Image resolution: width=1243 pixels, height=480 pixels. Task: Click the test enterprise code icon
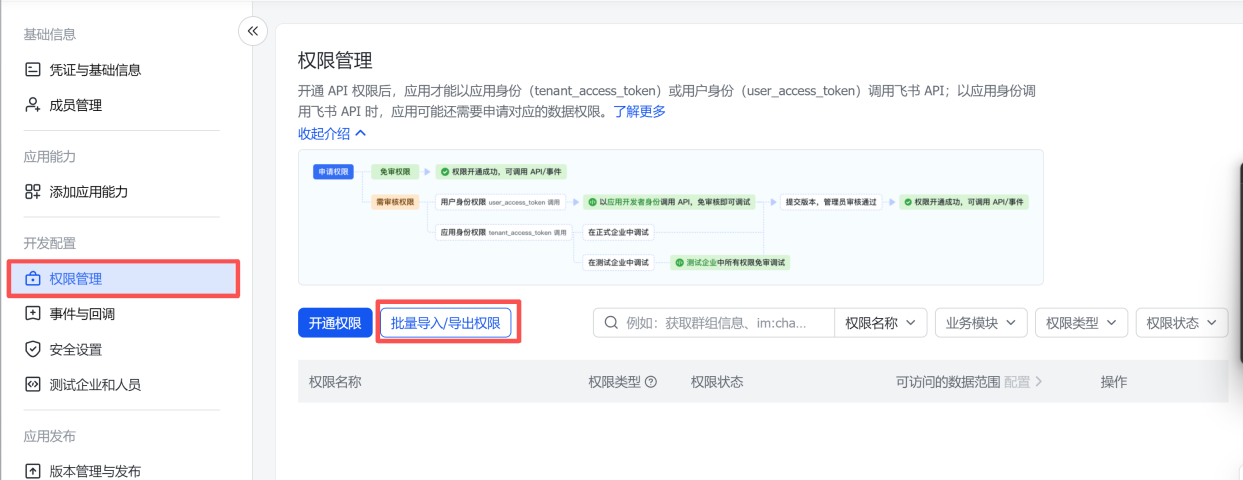[33, 384]
